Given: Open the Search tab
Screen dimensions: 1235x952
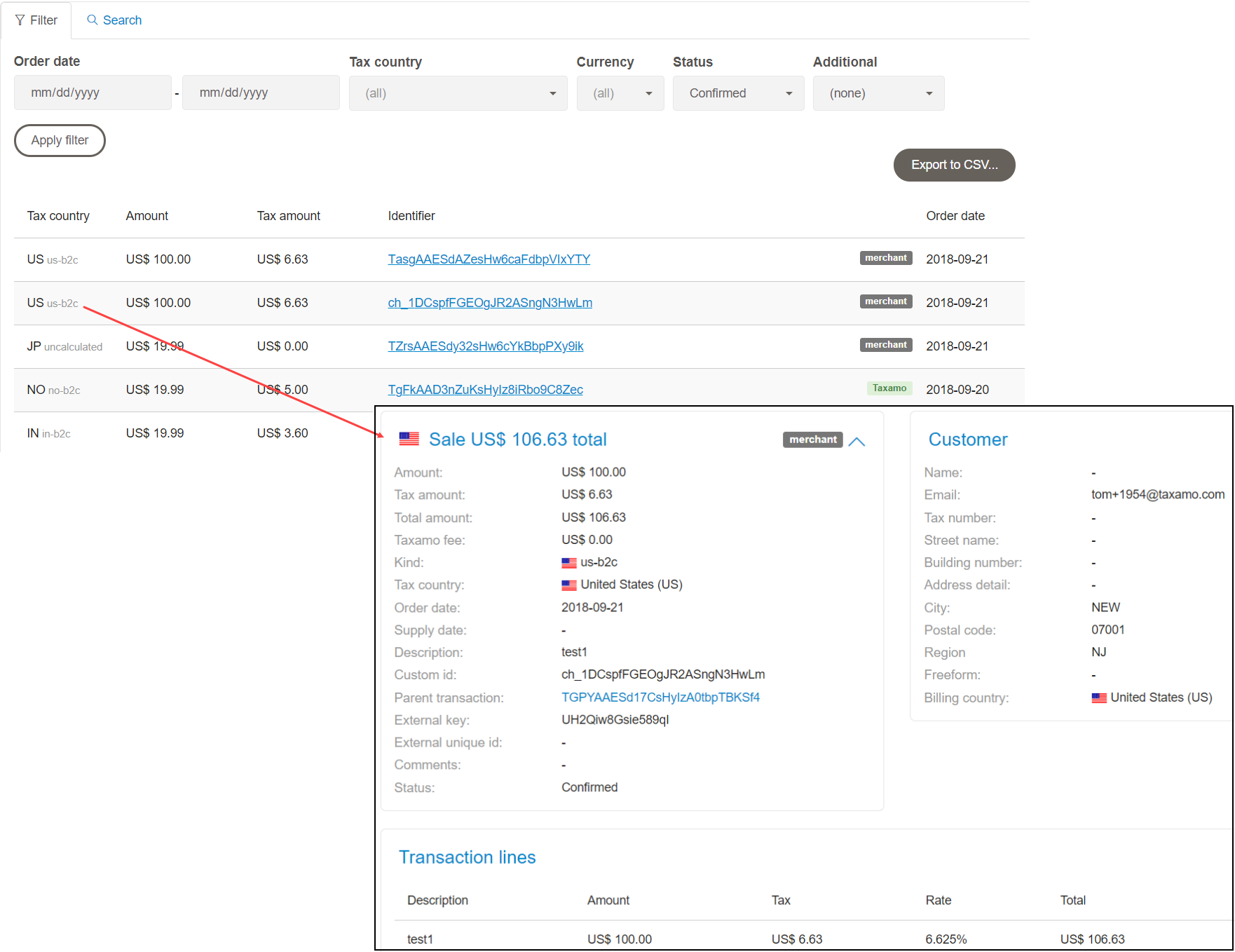Looking at the screenshot, I should [x=114, y=20].
